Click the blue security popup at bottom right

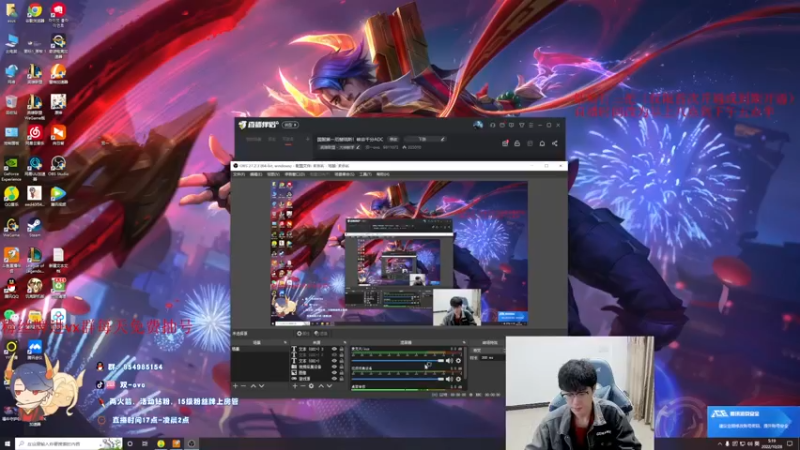(x=753, y=421)
